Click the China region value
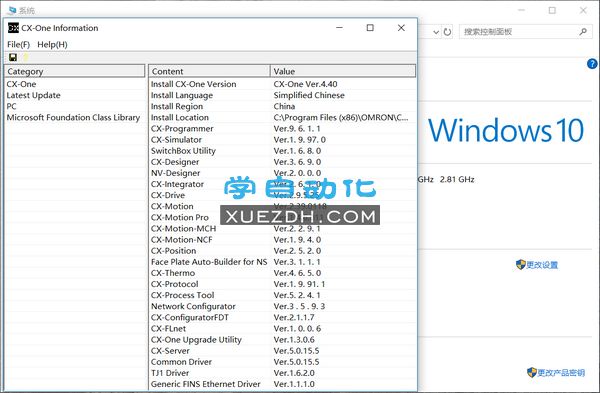600x393 pixels. (284, 106)
